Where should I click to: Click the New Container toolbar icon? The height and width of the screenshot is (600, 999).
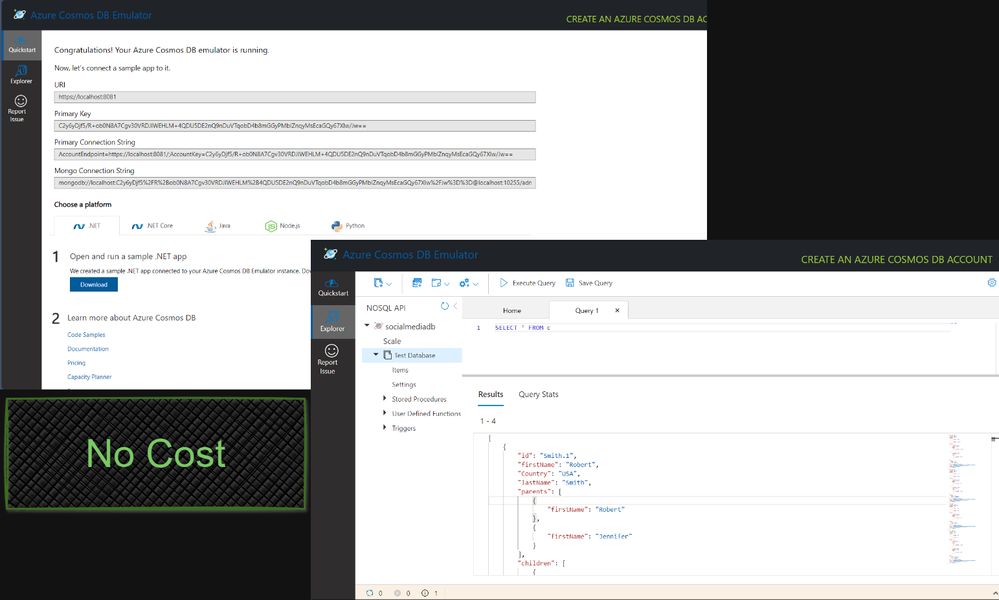pyautogui.click(x=378, y=283)
